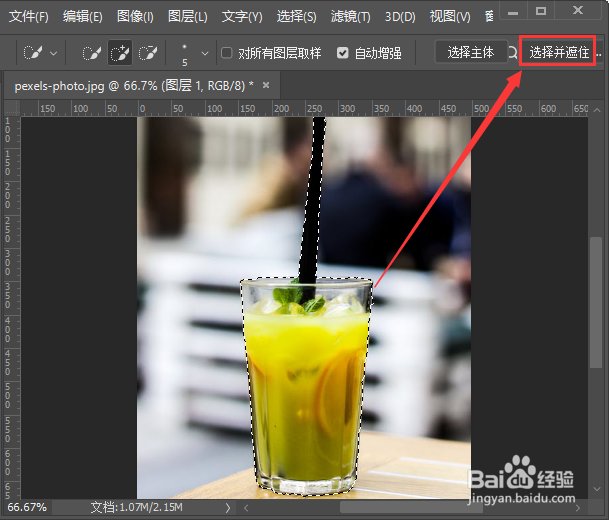Viewport: 609px width, 520px height.
Task: Click the 选择并遮住 button
Action: [x=559, y=52]
